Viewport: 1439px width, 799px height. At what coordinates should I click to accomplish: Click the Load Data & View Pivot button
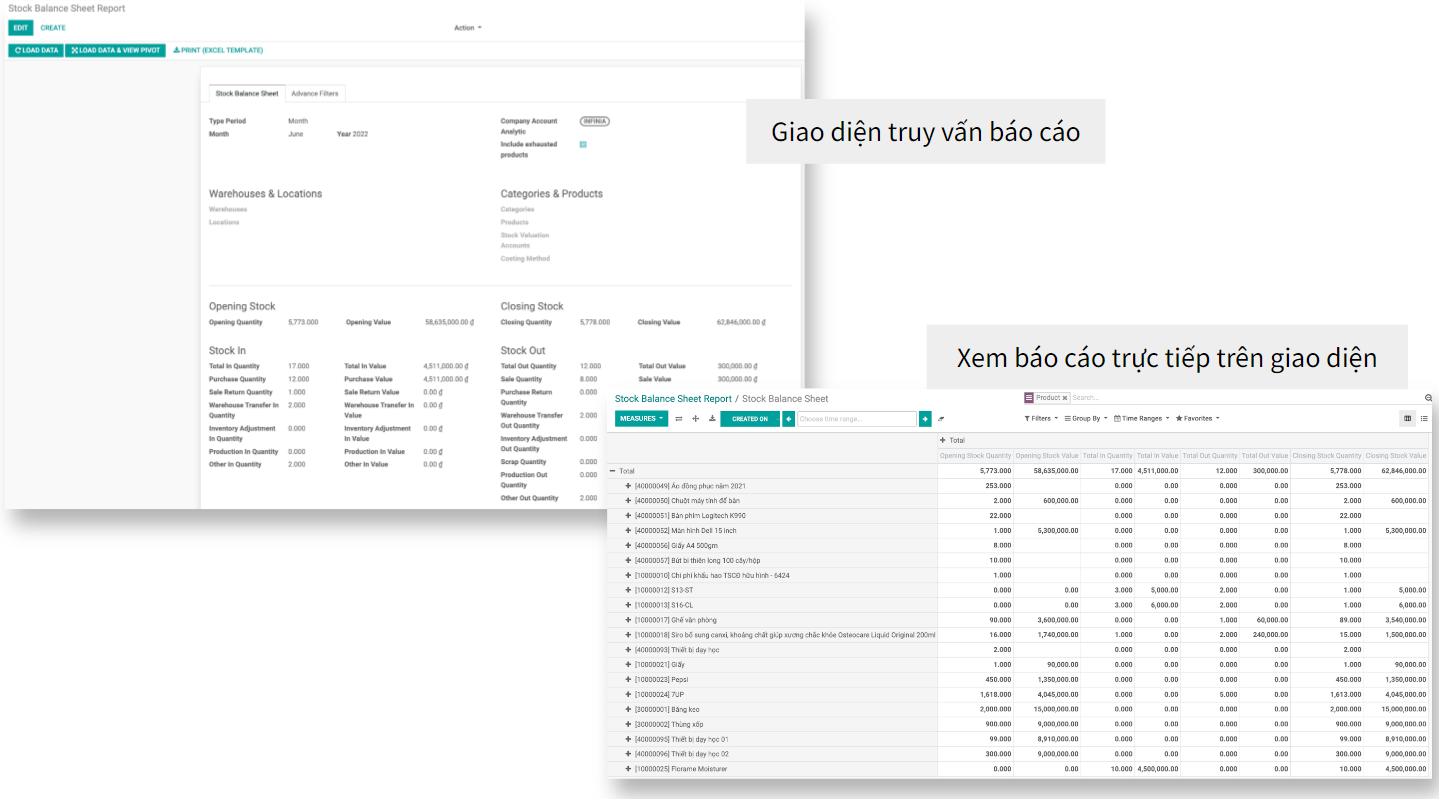115,50
